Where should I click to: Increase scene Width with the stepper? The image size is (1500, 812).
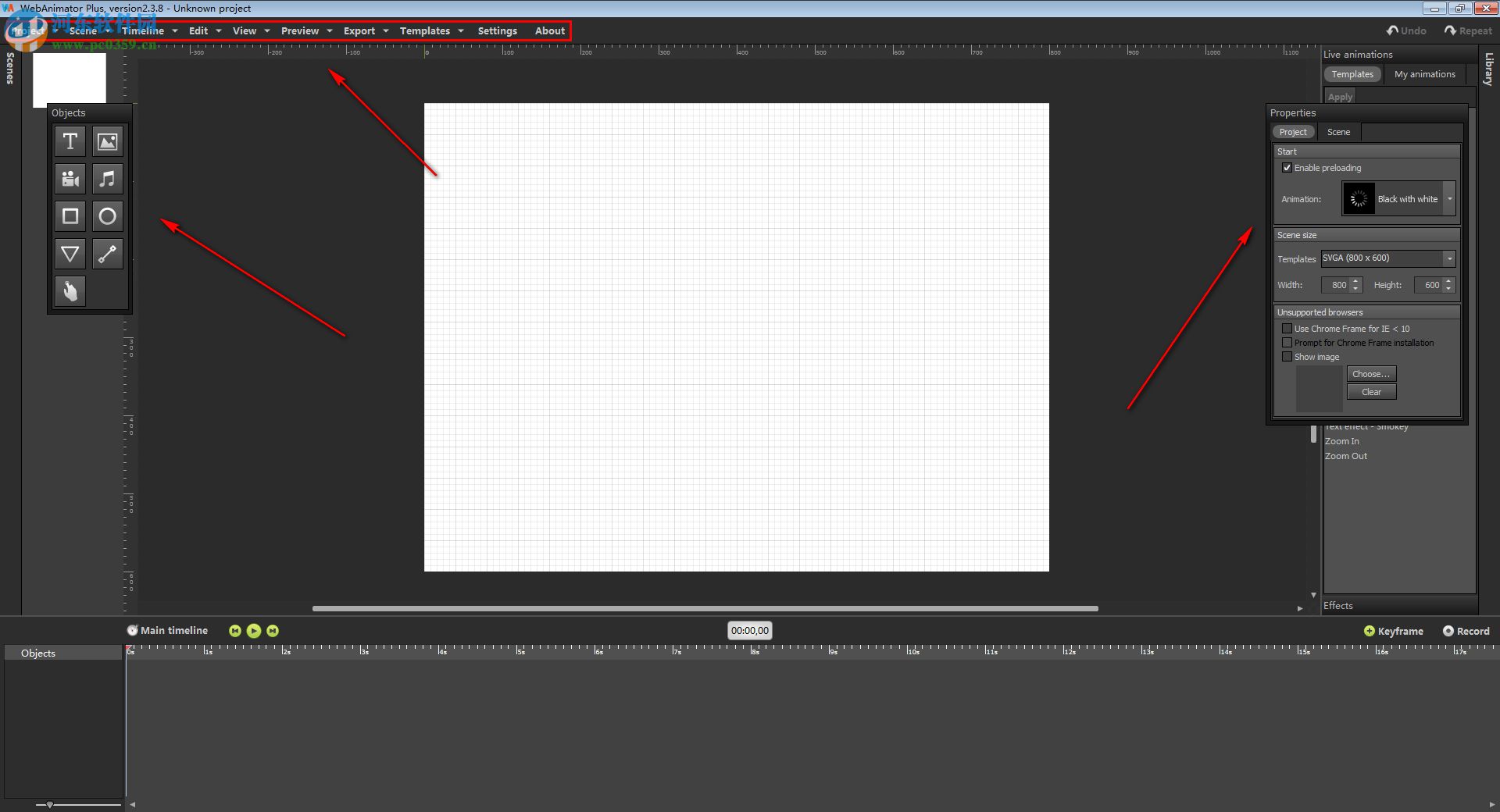pyautogui.click(x=1355, y=281)
